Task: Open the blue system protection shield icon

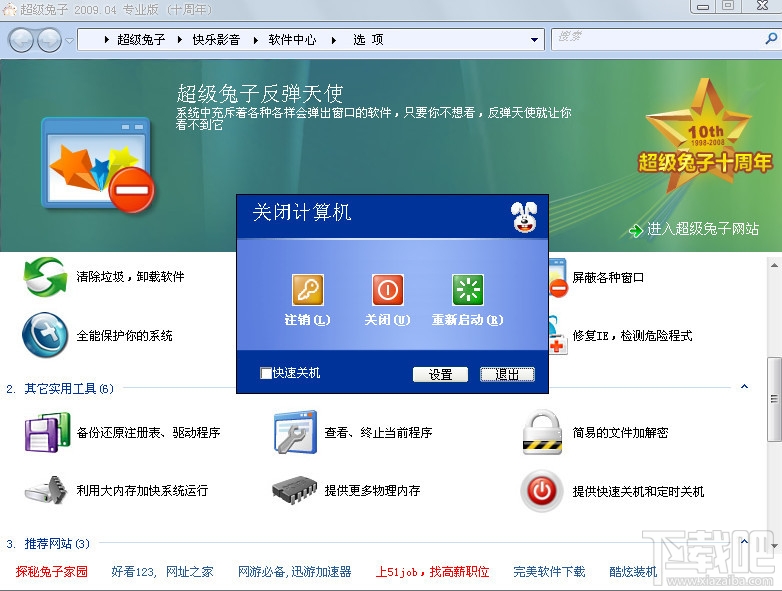Action: [45, 335]
